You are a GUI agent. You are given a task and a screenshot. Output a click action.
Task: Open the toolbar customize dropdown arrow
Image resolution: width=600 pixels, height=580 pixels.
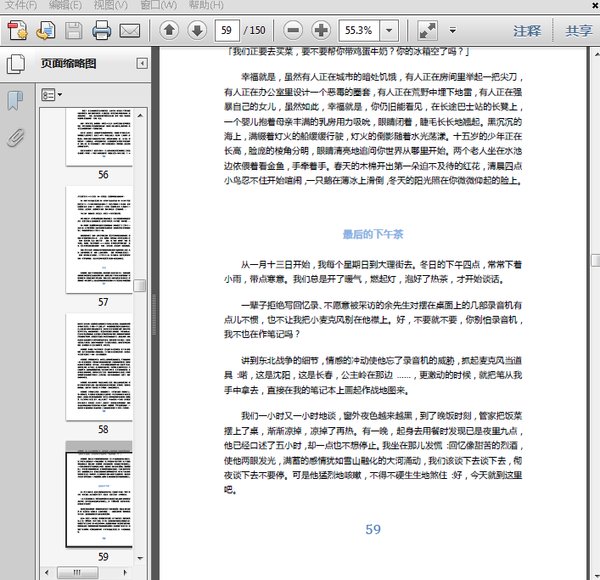452,30
